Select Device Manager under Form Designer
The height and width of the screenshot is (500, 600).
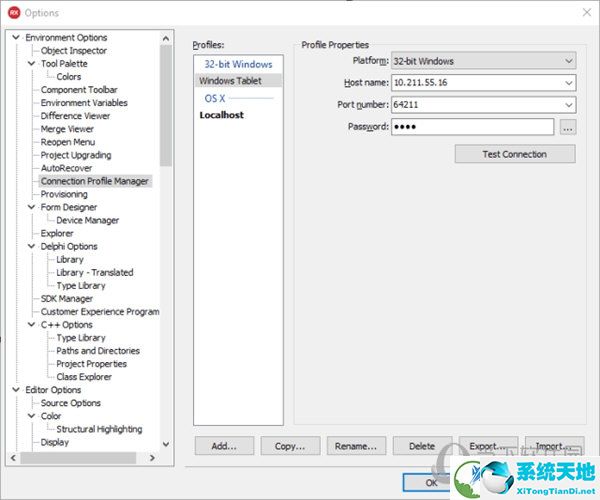[87, 220]
